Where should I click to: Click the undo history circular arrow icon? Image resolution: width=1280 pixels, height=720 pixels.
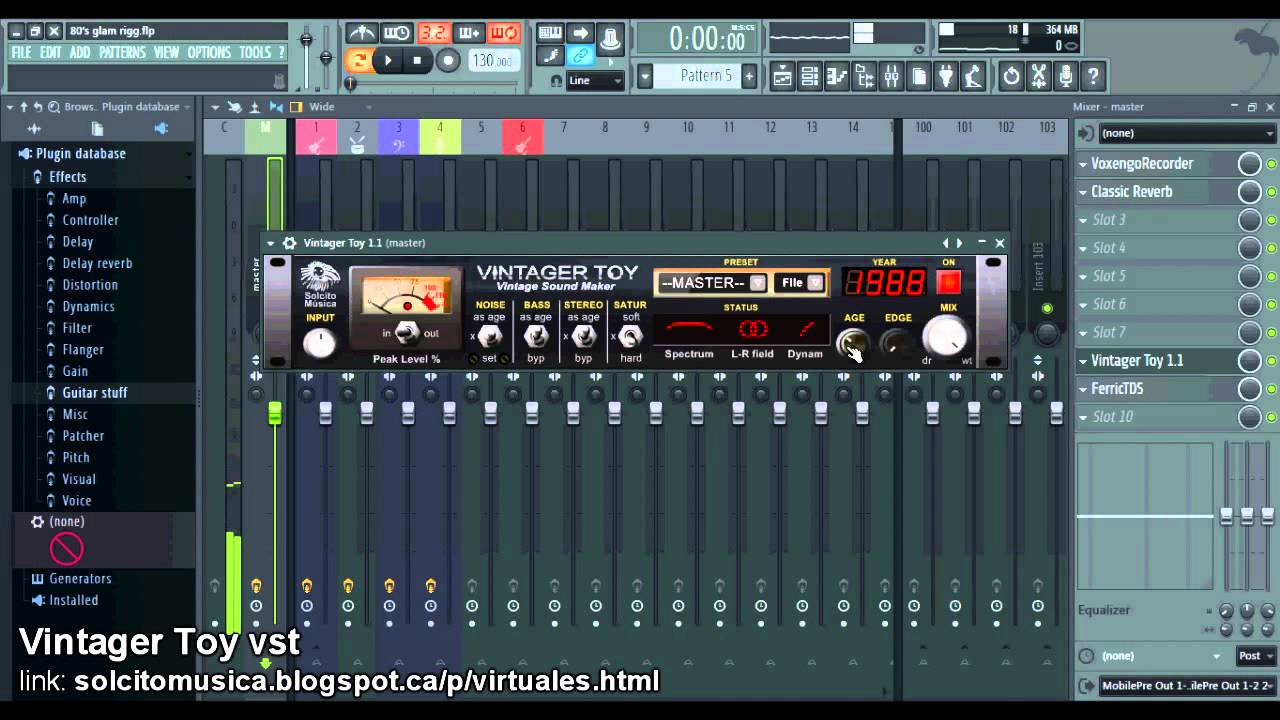[1011, 76]
